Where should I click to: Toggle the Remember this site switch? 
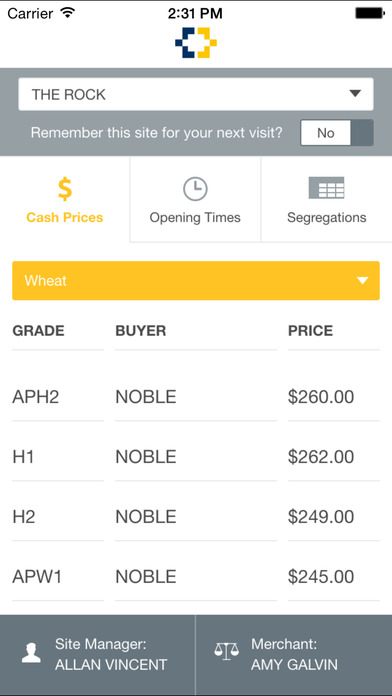point(337,133)
